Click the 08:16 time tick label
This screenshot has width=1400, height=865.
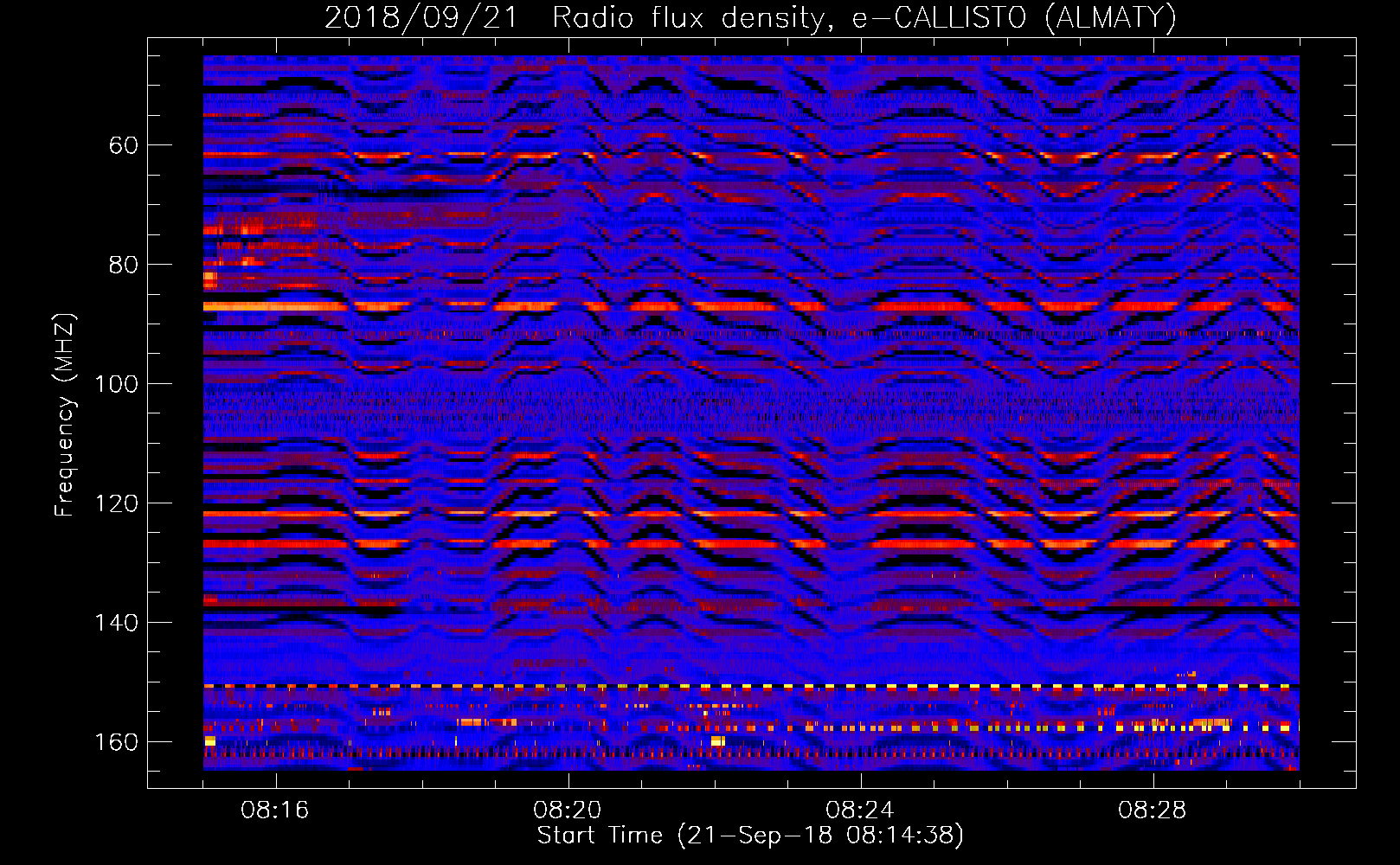click(275, 811)
